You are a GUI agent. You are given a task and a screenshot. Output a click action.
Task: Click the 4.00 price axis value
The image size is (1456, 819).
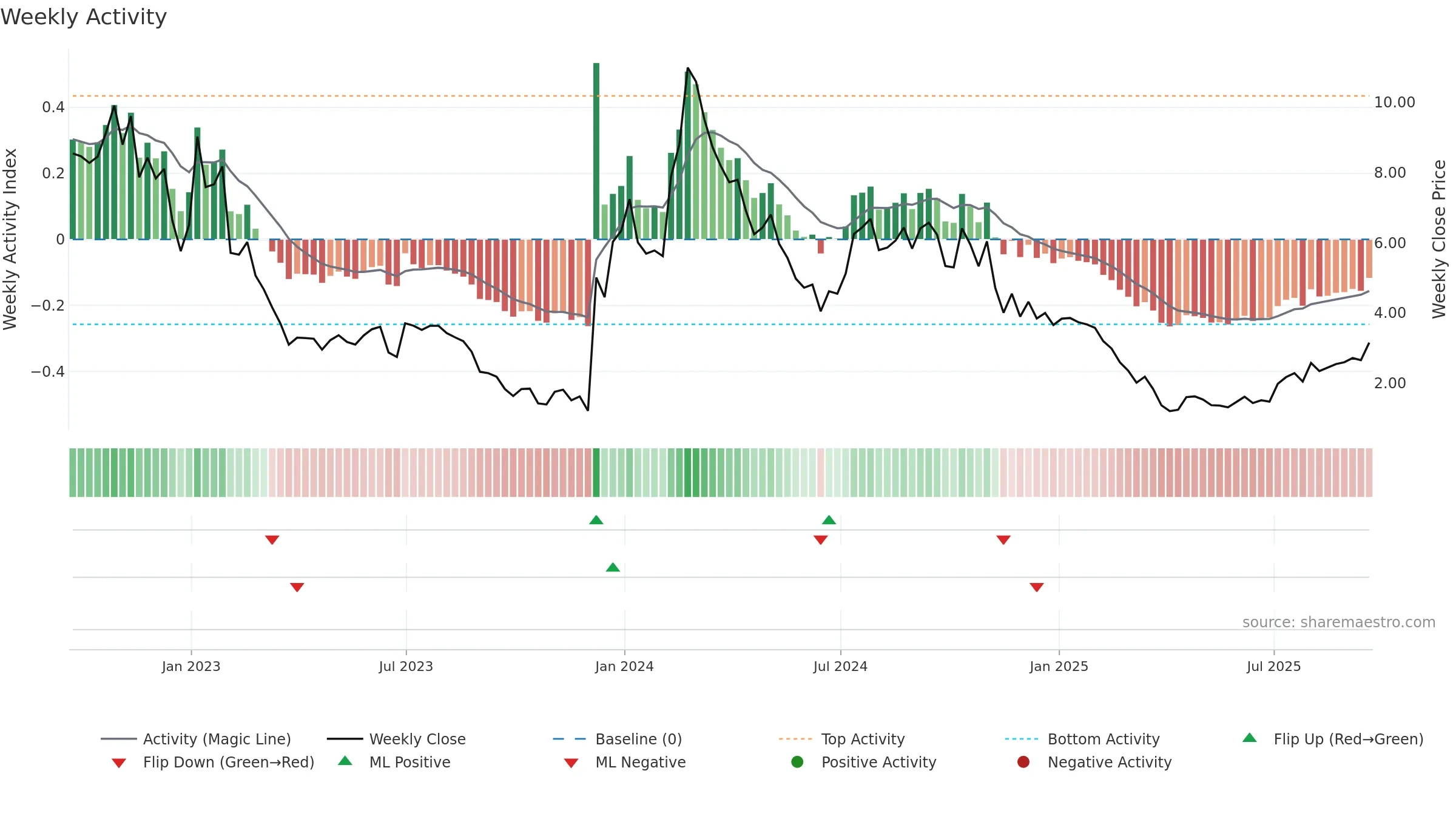point(1390,313)
